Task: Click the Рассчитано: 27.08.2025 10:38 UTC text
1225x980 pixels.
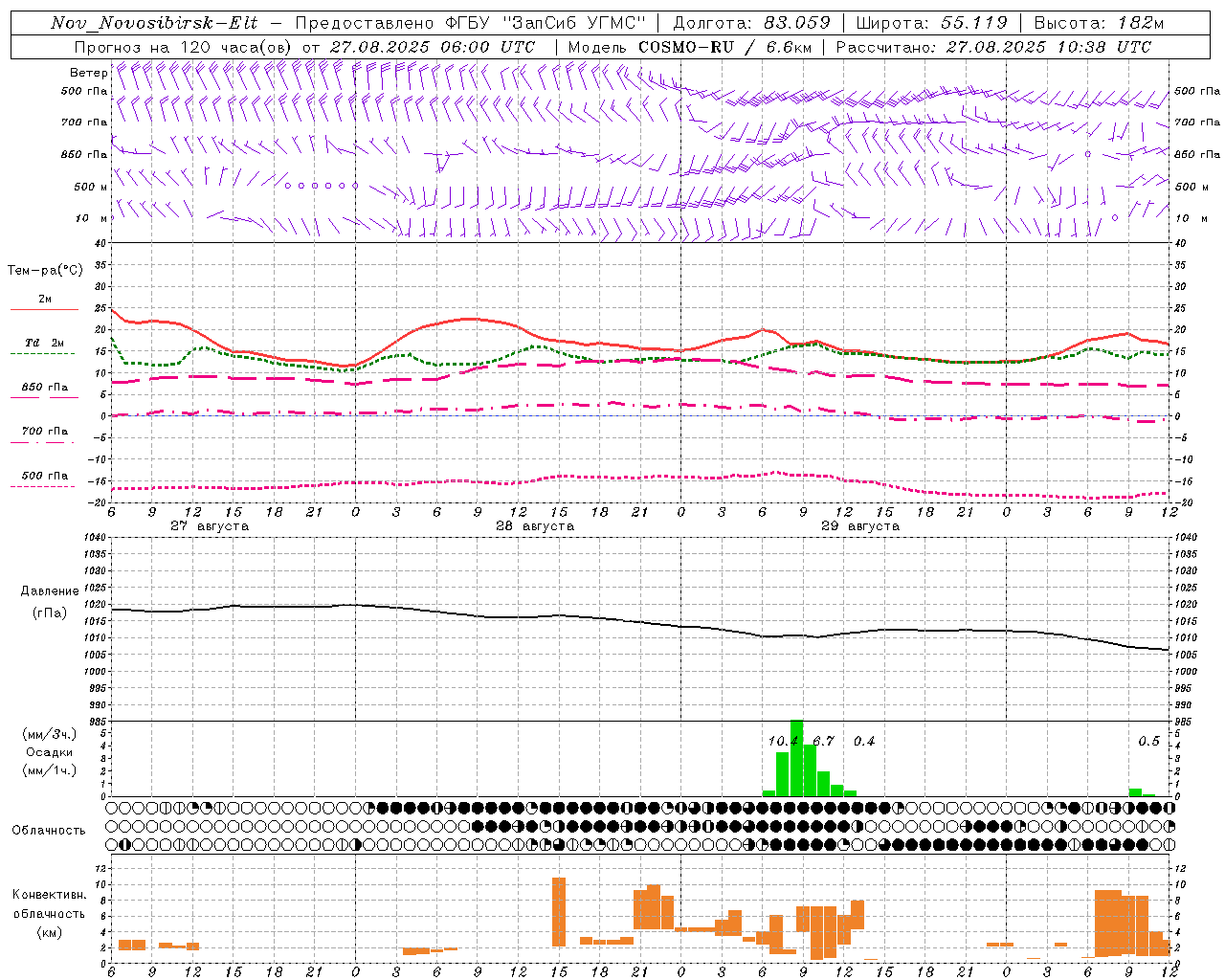Action: 994,47
